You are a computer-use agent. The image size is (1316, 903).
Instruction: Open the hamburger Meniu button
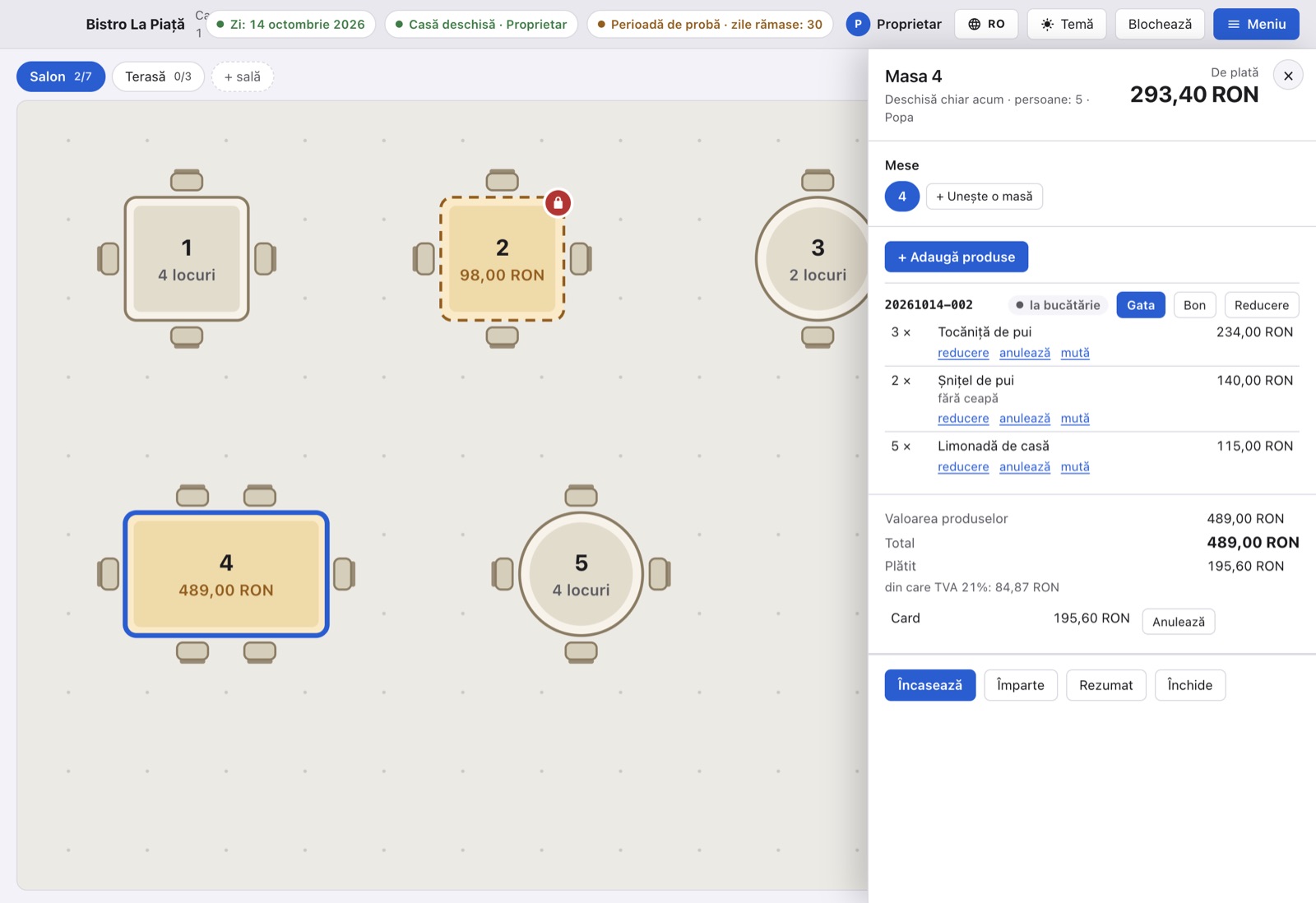tap(1256, 24)
